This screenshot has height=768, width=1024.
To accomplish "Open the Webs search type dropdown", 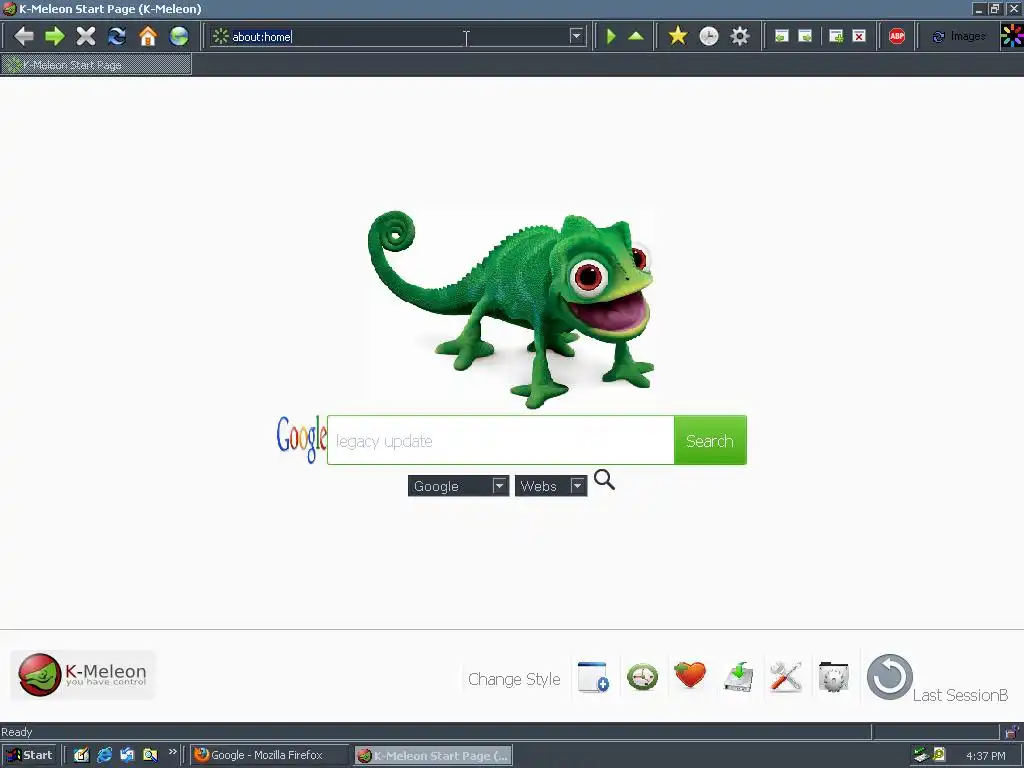I will (551, 486).
